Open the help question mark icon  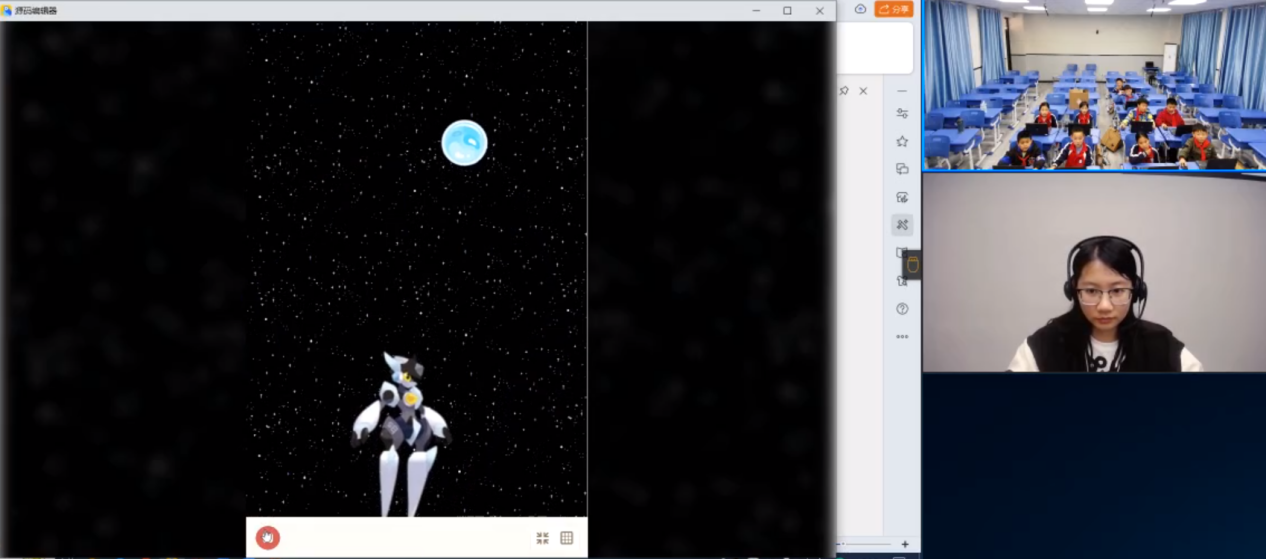[902, 309]
